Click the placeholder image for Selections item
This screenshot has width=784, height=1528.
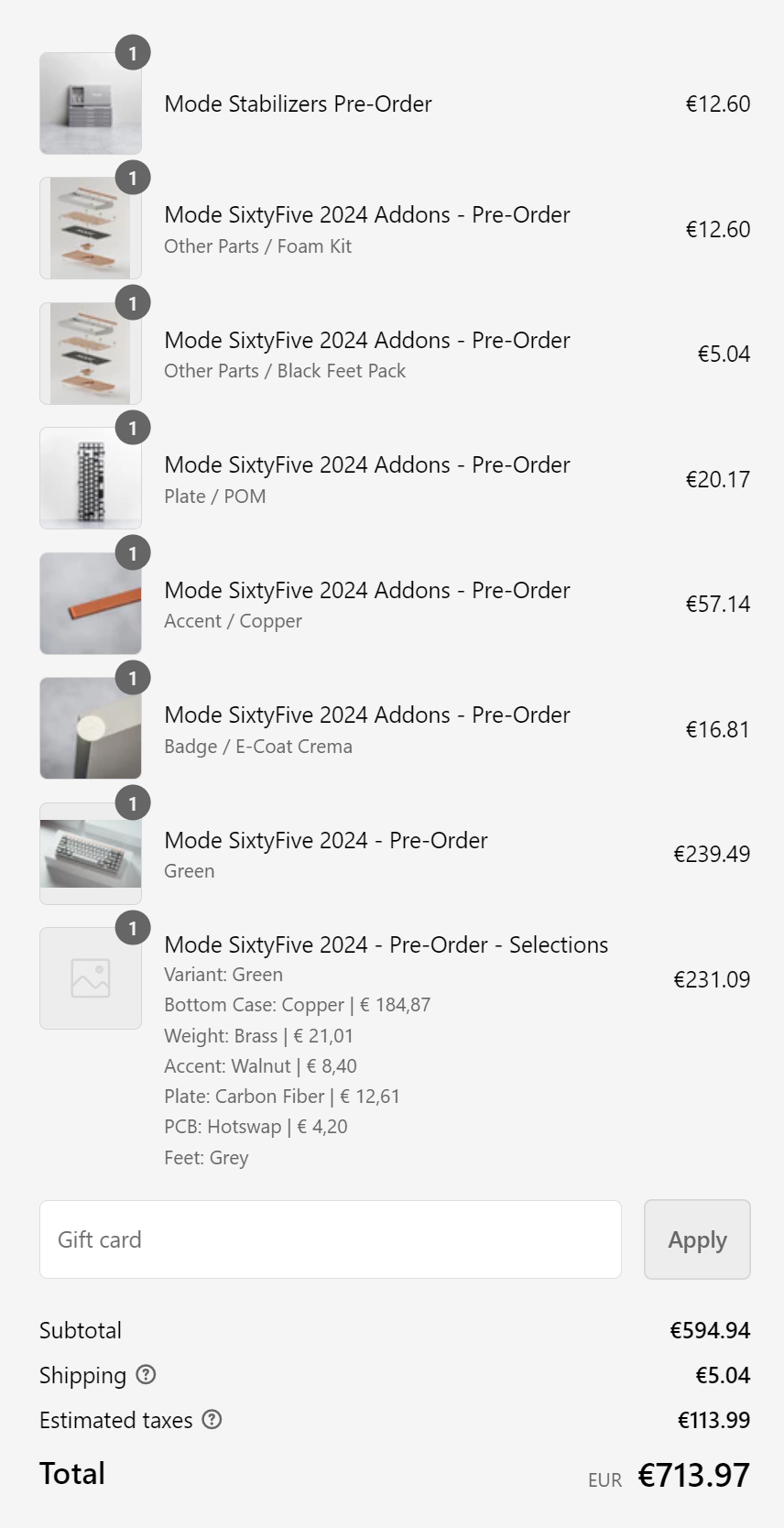click(90, 978)
